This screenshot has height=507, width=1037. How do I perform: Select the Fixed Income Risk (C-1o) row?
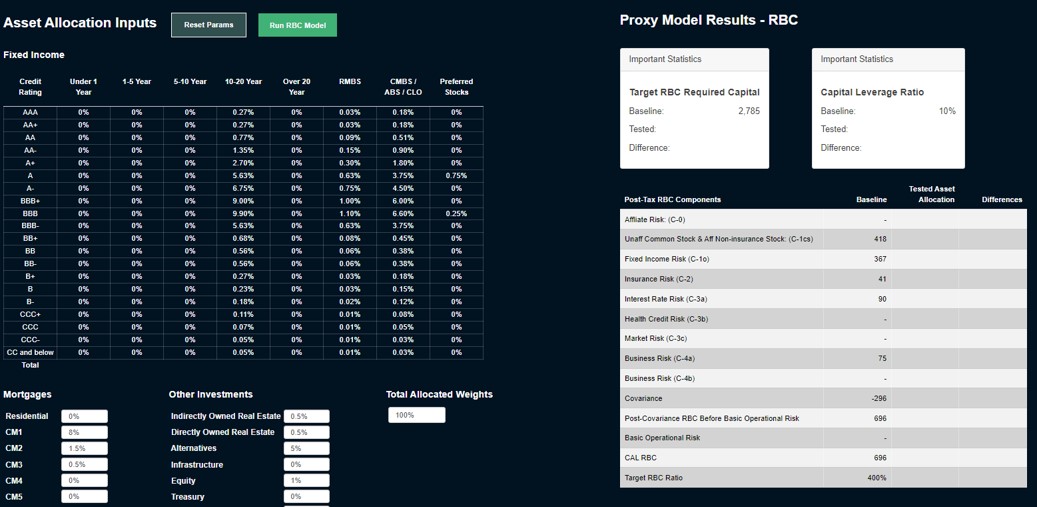click(823, 259)
